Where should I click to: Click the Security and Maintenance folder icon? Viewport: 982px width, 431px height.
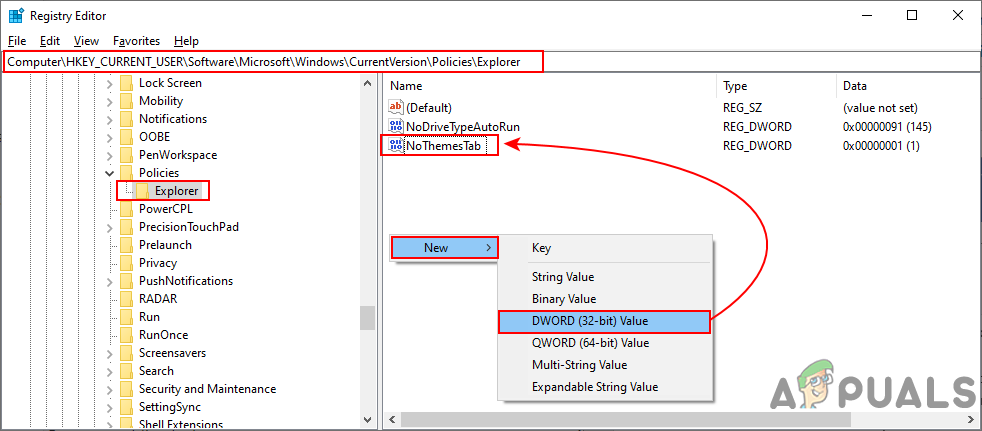pyautogui.click(x=127, y=389)
